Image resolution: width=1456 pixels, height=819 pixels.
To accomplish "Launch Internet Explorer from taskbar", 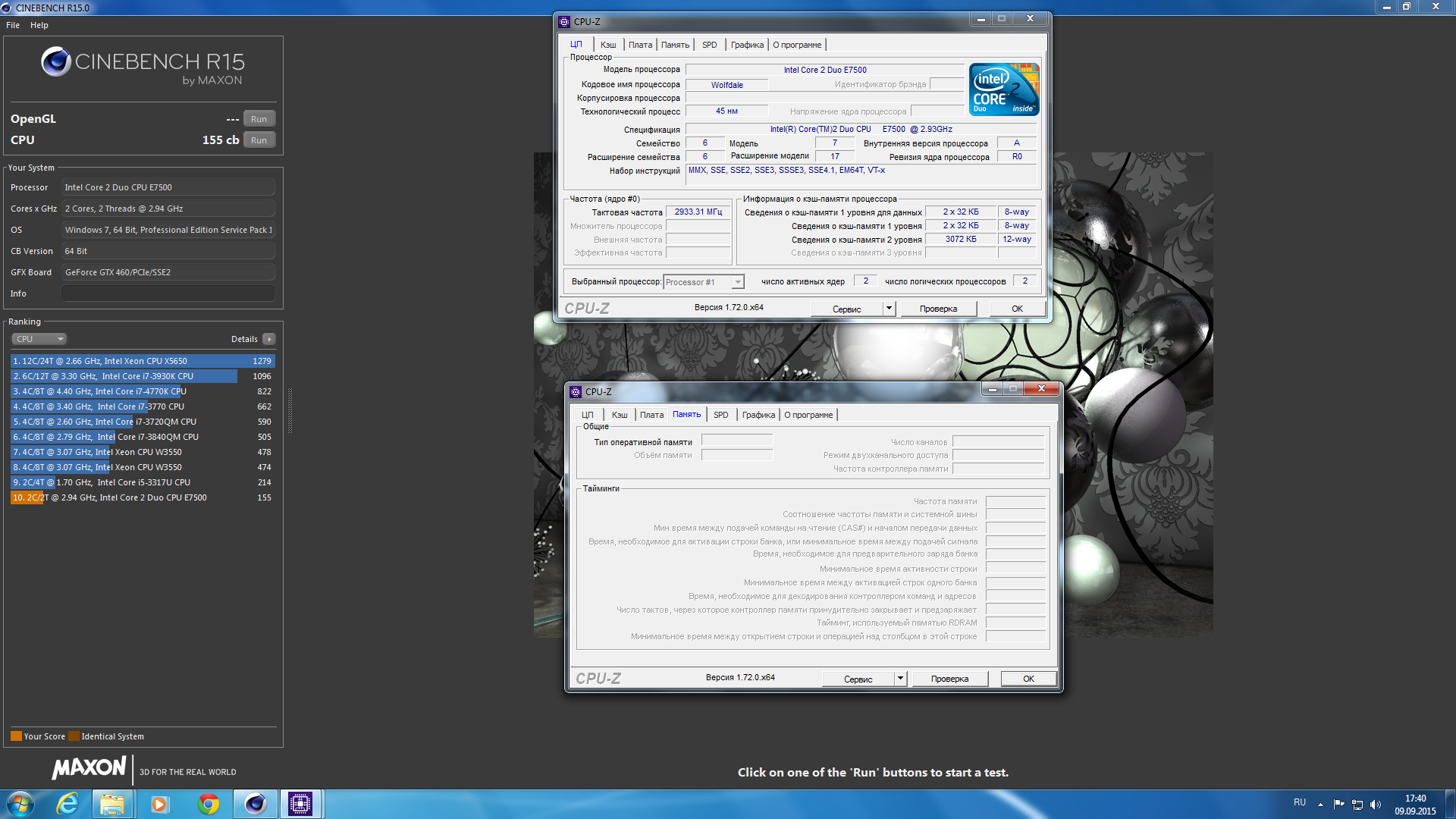I will [x=67, y=804].
